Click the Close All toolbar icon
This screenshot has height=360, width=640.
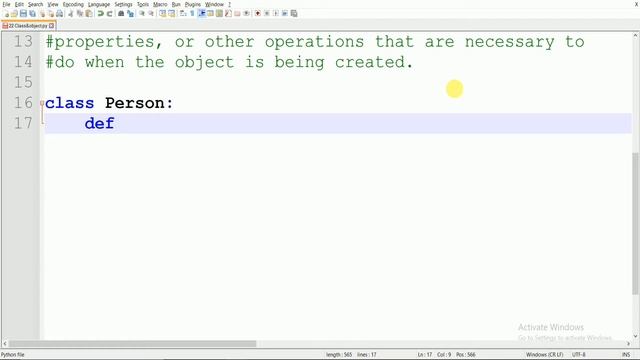click(51, 13)
